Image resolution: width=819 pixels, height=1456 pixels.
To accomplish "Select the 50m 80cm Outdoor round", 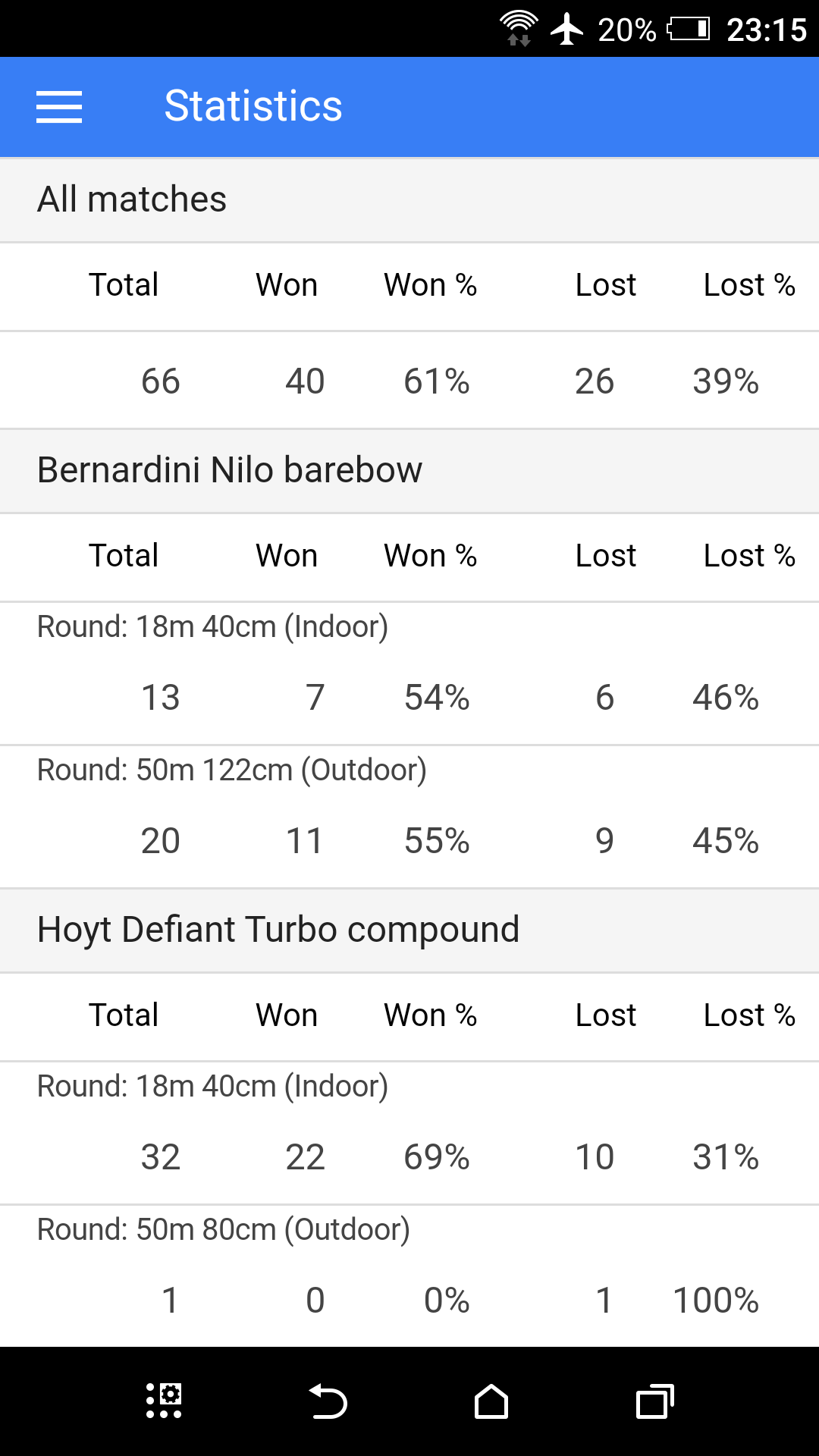I will (x=223, y=1230).
